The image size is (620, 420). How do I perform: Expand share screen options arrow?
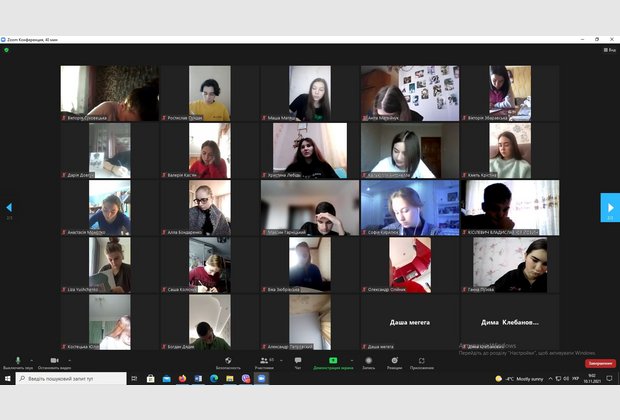point(352,360)
